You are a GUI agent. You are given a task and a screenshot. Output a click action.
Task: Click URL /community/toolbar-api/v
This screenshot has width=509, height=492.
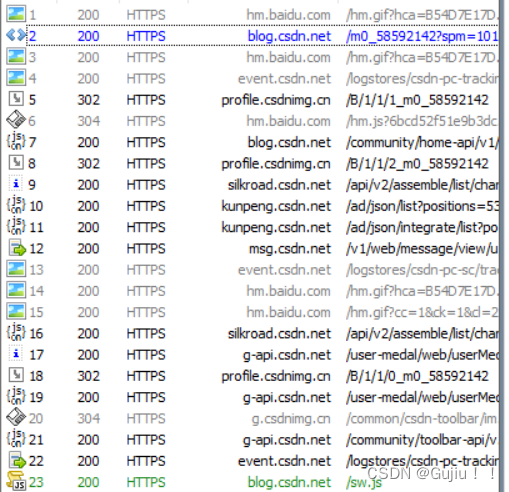422,440
